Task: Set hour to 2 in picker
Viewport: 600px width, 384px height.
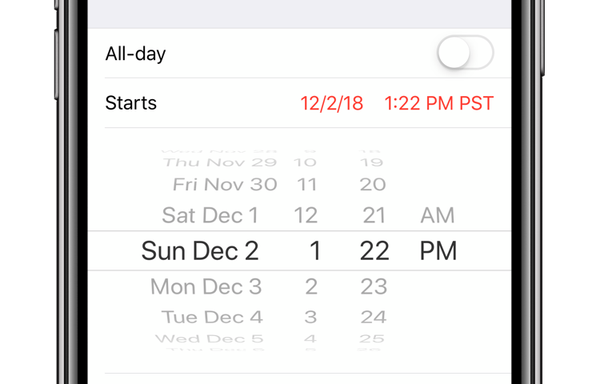Action: tap(311, 286)
